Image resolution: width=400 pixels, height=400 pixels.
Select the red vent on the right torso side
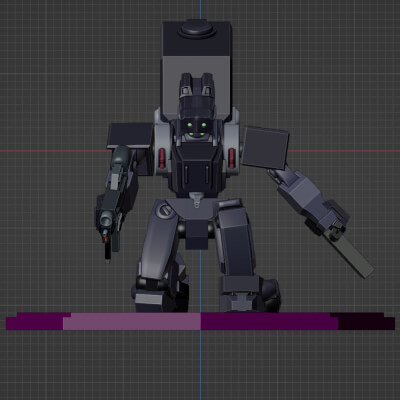[232, 158]
